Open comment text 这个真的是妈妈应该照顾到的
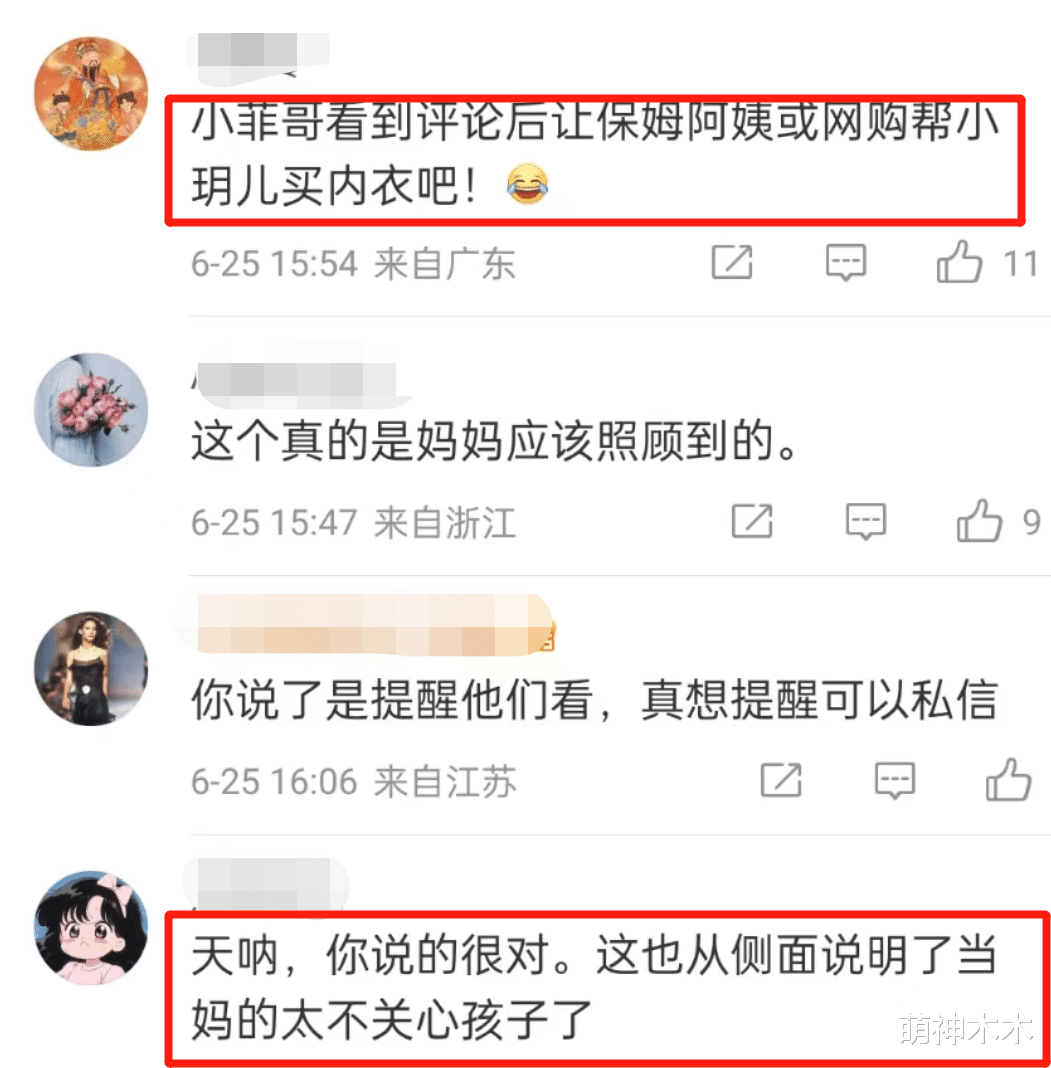Screen dimensions: 1051x1068 click(494, 441)
